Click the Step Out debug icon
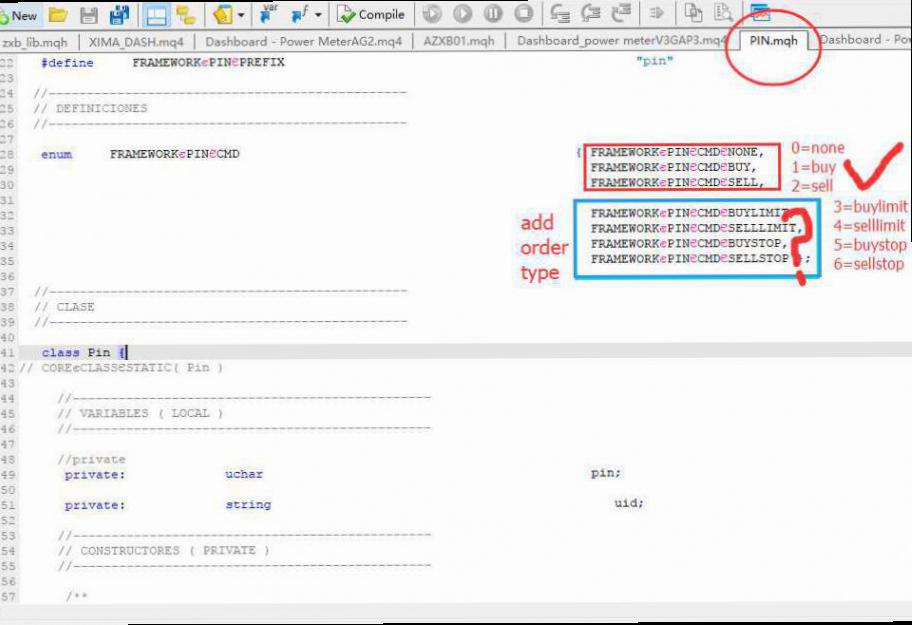912x625 pixels. (x=622, y=15)
